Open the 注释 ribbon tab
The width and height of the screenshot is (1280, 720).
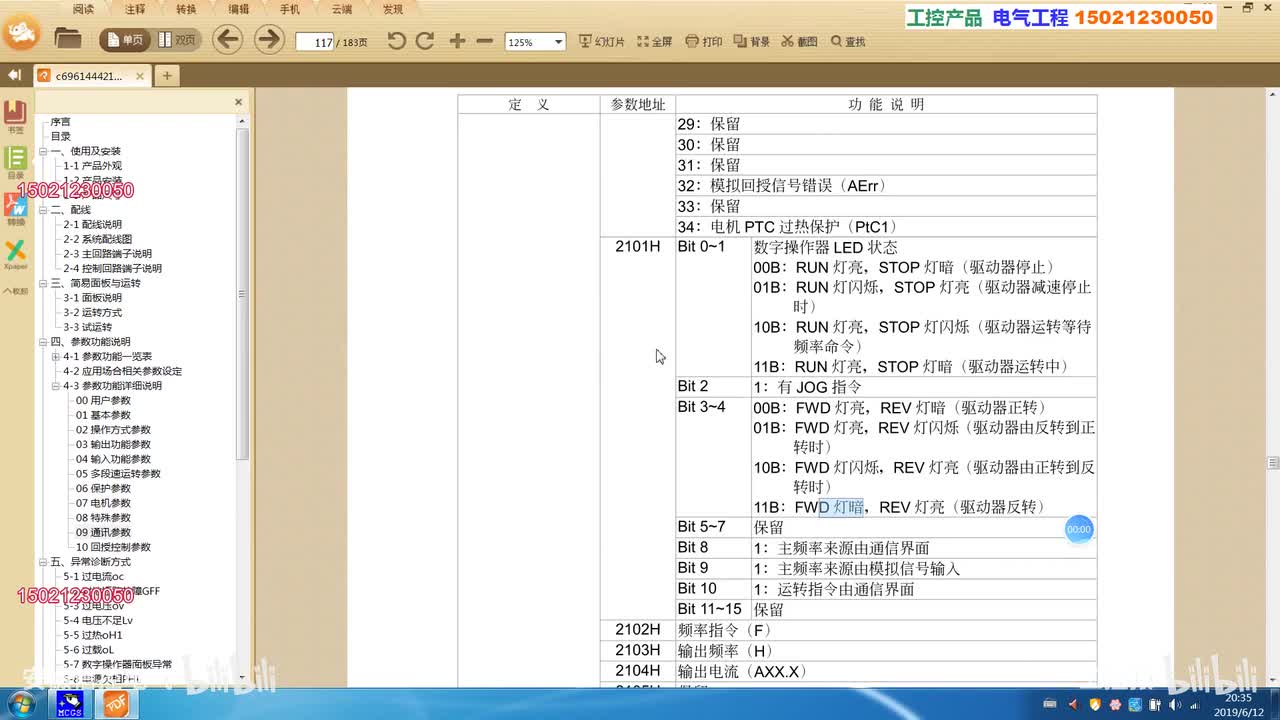point(135,9)
